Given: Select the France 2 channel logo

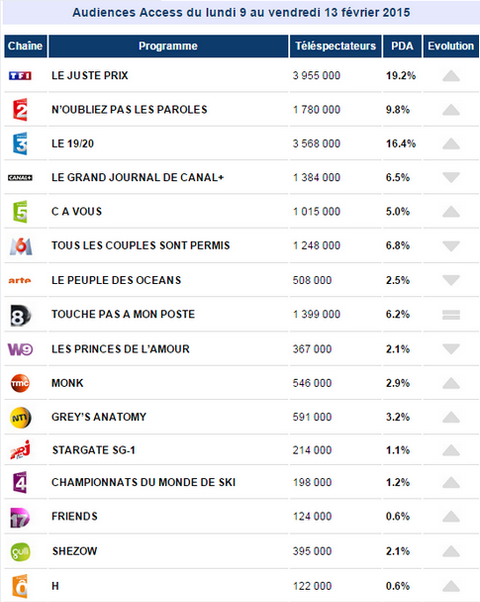Looking at the screenshot, I should pyautogui.click(x=20, y=110).
